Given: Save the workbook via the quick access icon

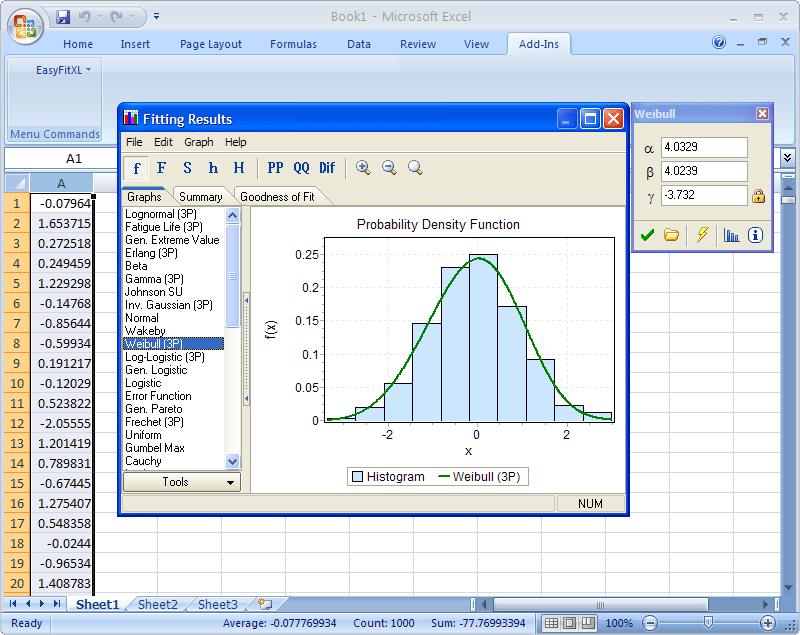Looking at the screenshot, I should coord(63,17).
